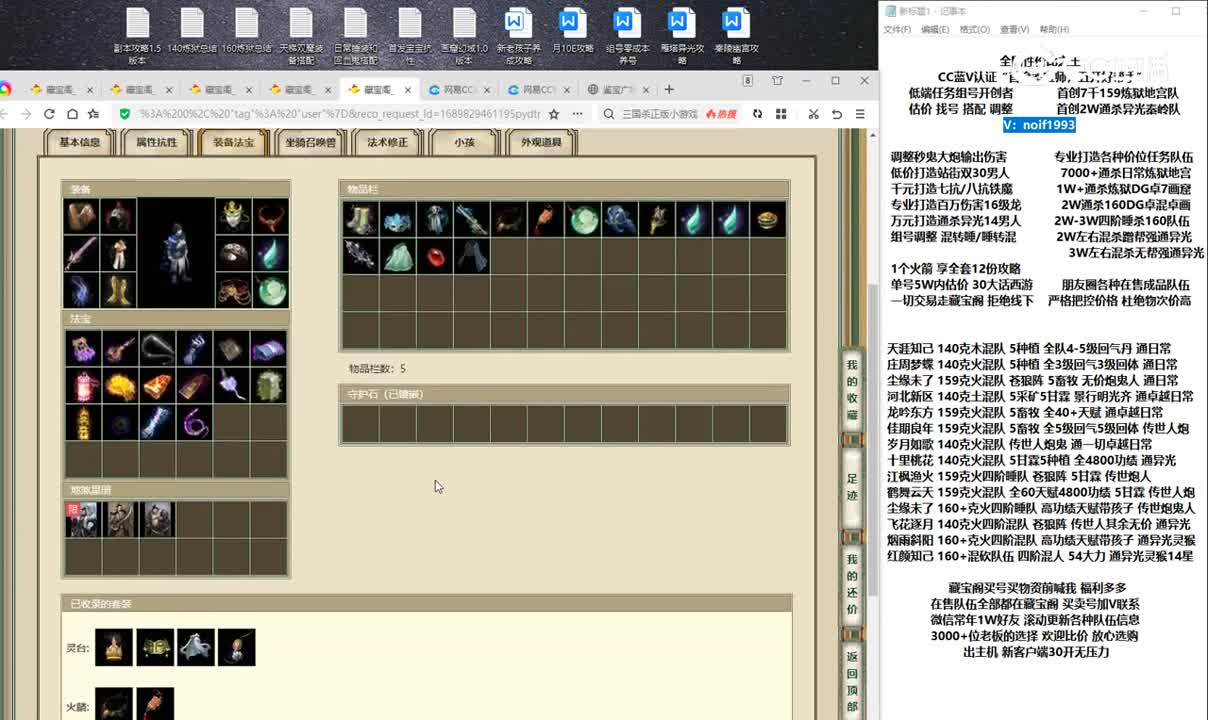Select the 装备法宝 tab
Image resolution: width=1208 pixels, height=720 pixels.
coord(233,143)
